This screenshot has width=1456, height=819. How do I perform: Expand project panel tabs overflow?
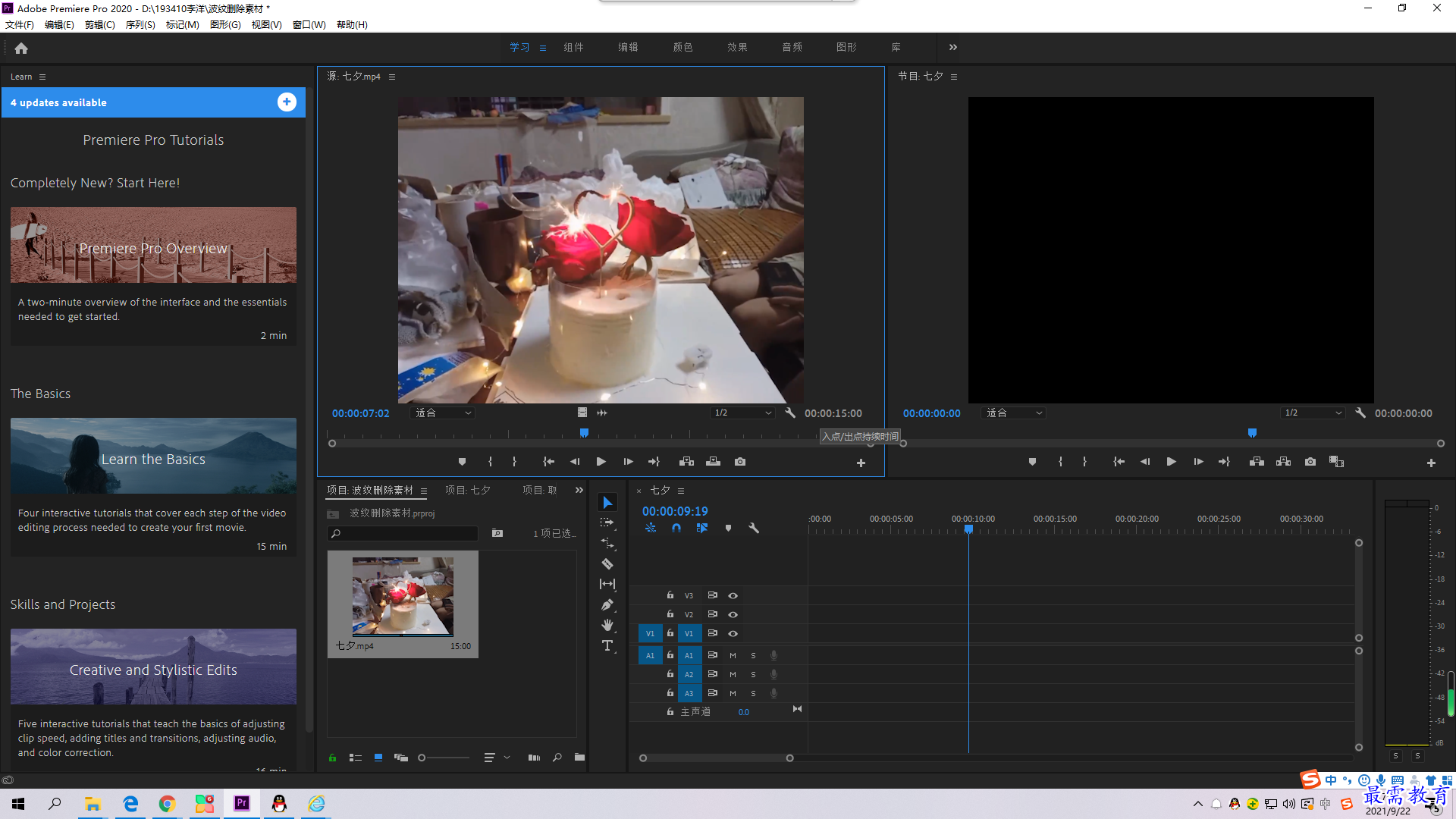pos(579,490)
